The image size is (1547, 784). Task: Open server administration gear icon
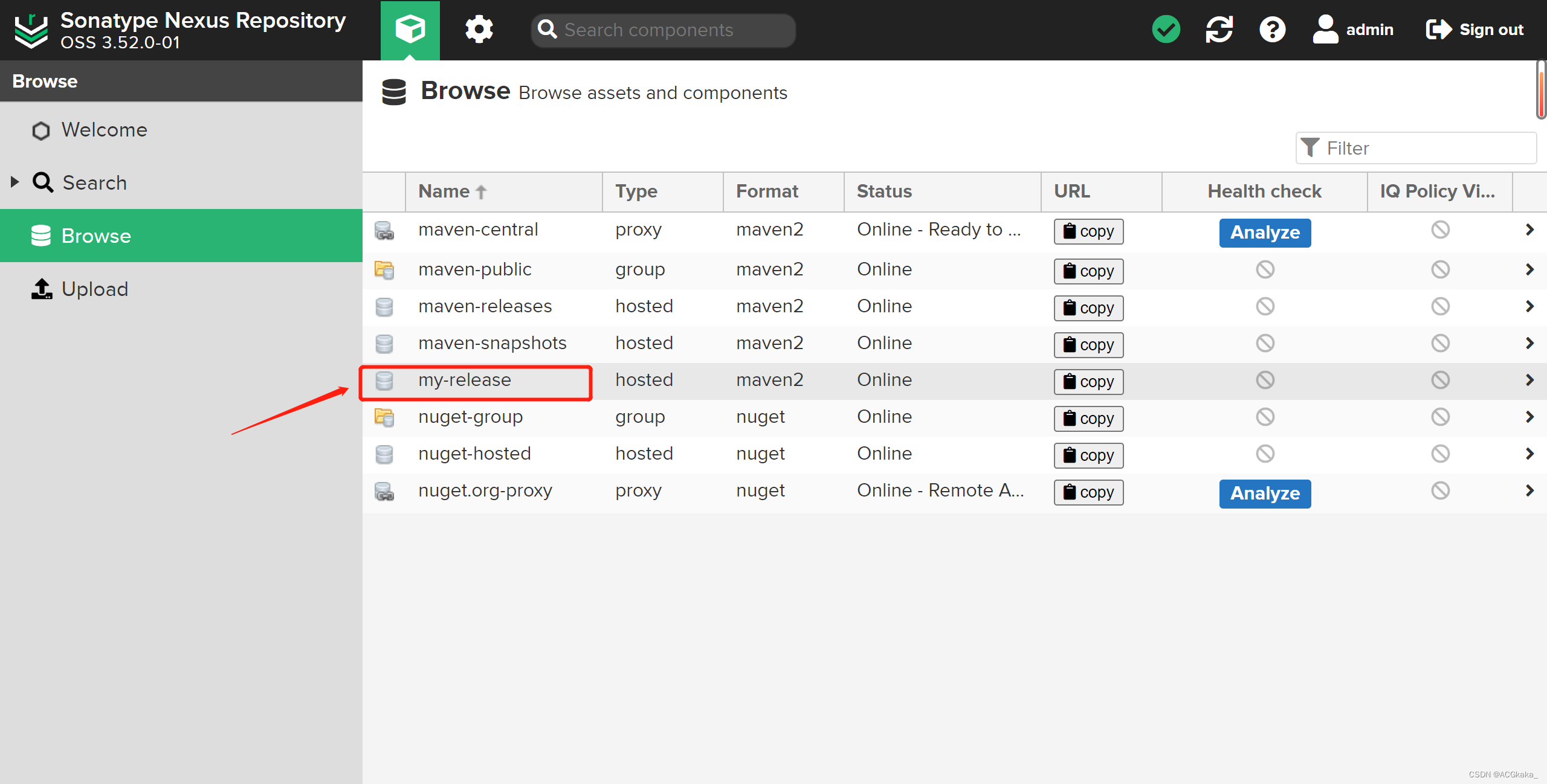[x=479, y=30]
